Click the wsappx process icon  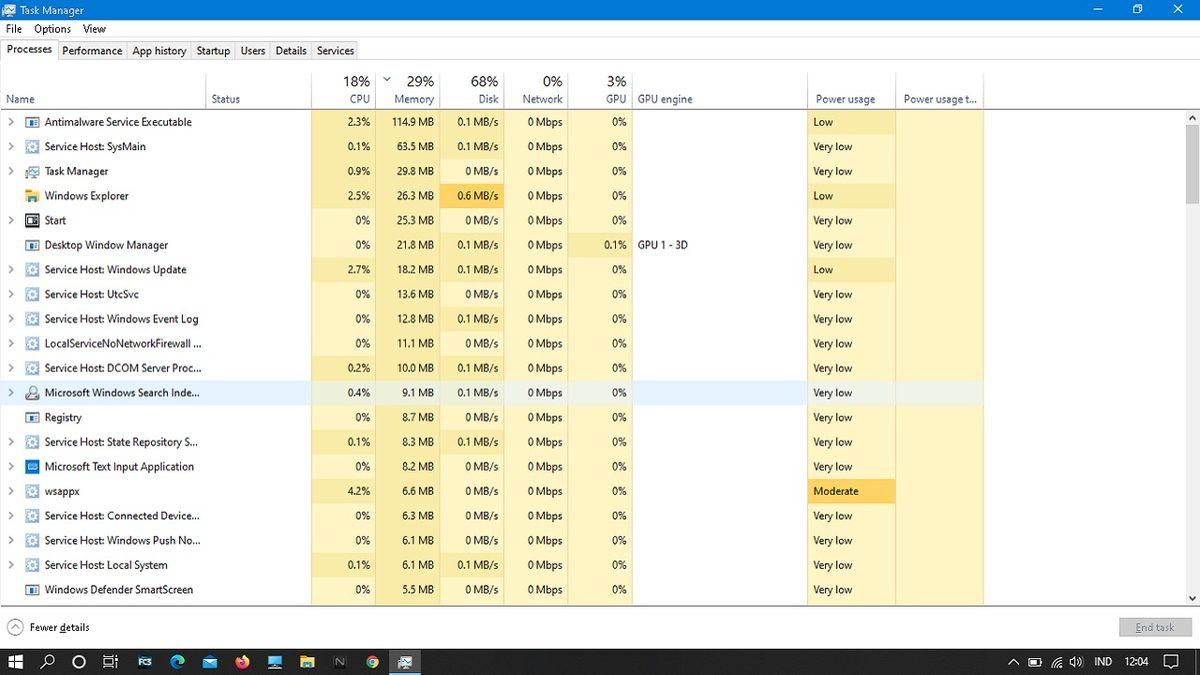(33, 491)
